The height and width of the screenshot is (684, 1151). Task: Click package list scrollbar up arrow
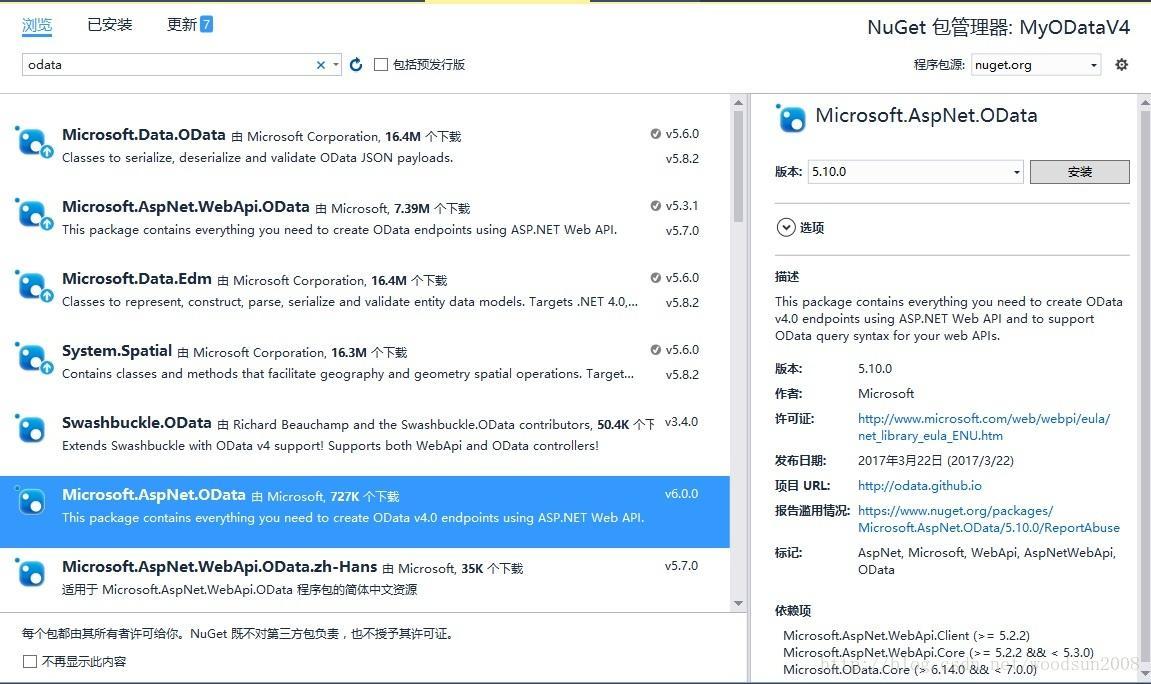pos(738,103)
